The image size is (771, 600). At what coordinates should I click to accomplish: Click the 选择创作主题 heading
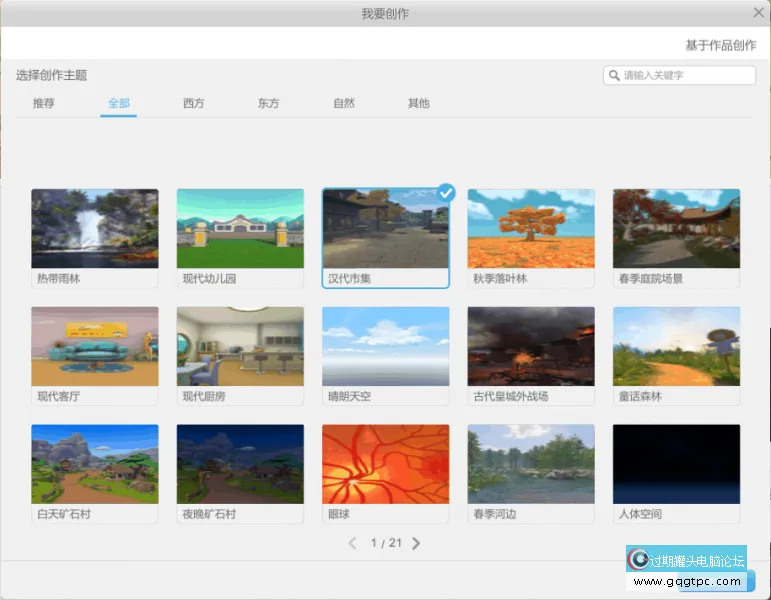pos(52,75)
